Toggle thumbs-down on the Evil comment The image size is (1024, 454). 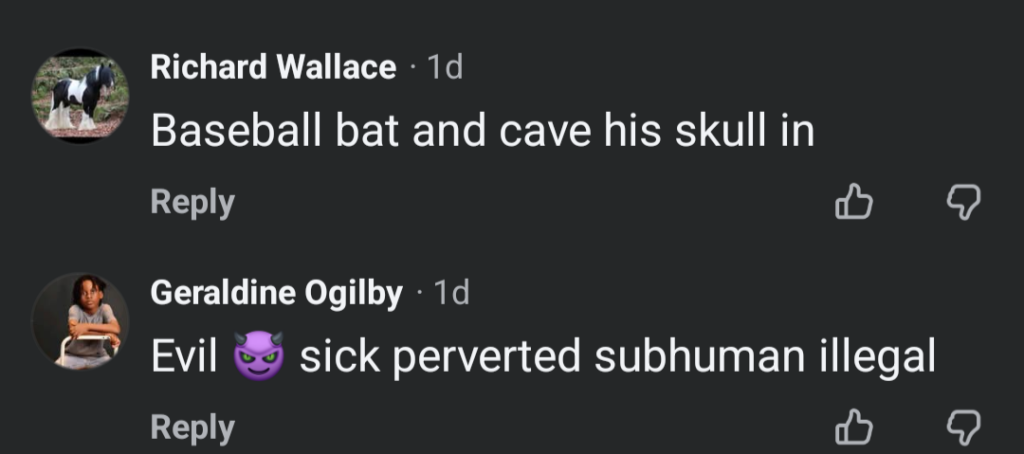click(x=963, y=427)
